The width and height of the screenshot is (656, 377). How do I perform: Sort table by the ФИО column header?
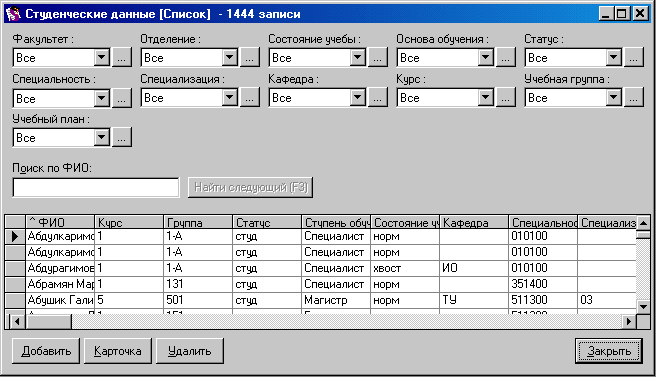(x=60, y=222)
